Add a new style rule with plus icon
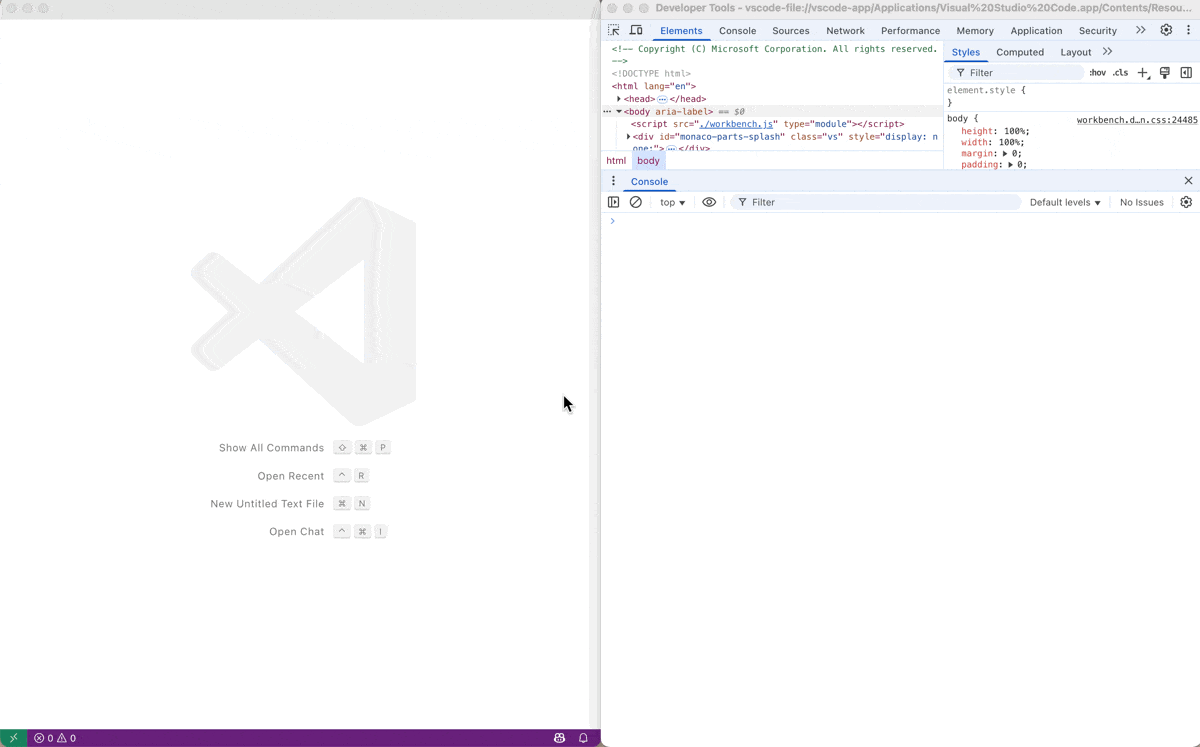Viewport: 1200px width, 747px height. click(x=1143, y=73)
